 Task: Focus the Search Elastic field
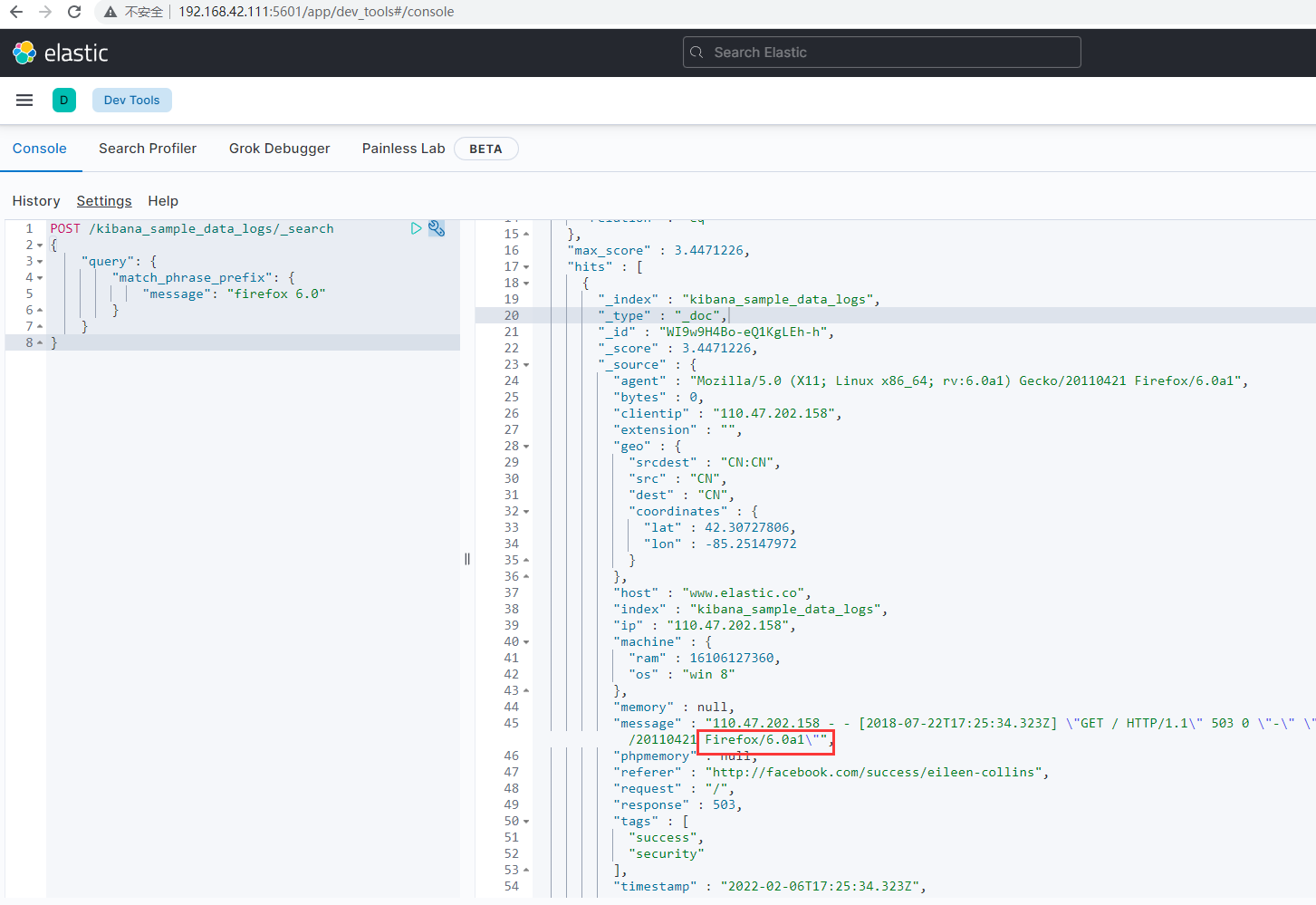(882, 53)
